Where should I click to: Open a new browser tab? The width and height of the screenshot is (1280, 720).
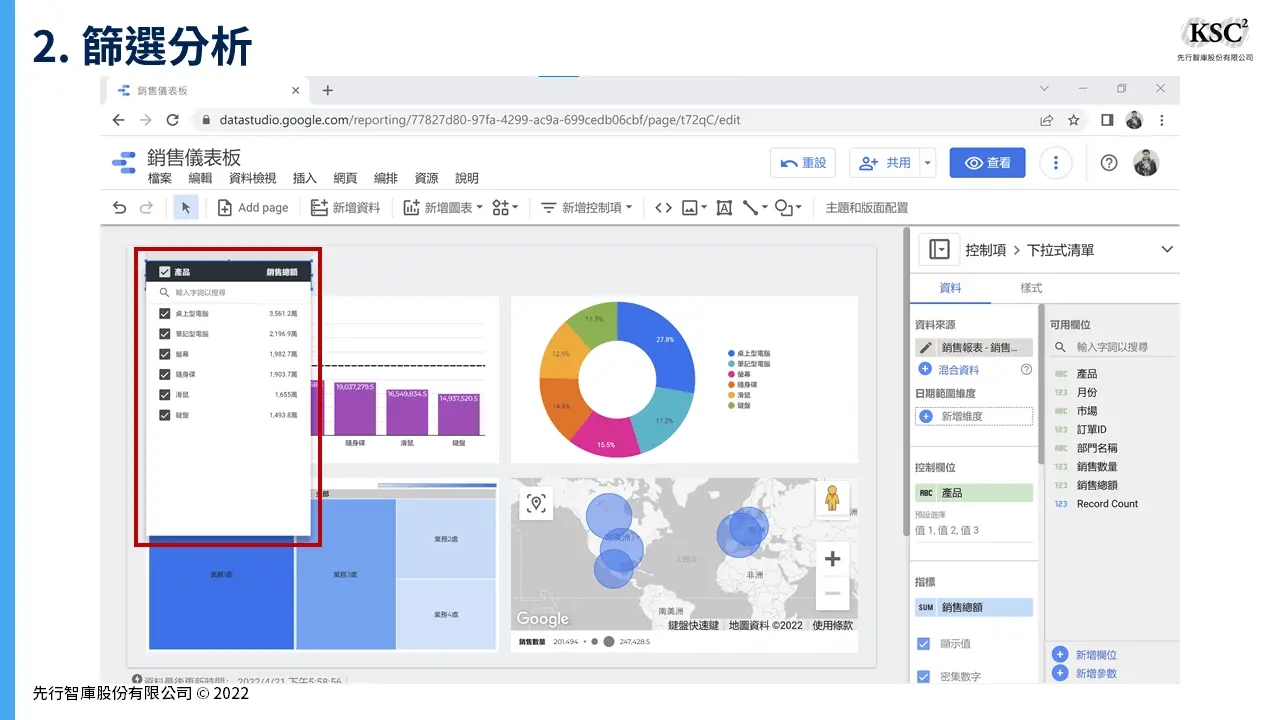point(327,90)
